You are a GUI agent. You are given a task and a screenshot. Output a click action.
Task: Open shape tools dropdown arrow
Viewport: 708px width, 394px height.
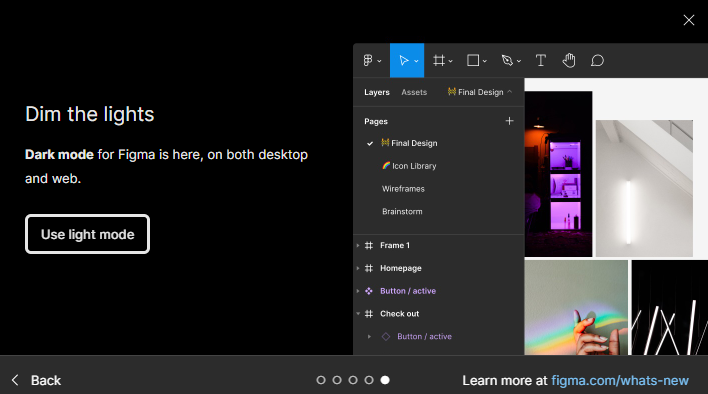(x=484, y=61)
